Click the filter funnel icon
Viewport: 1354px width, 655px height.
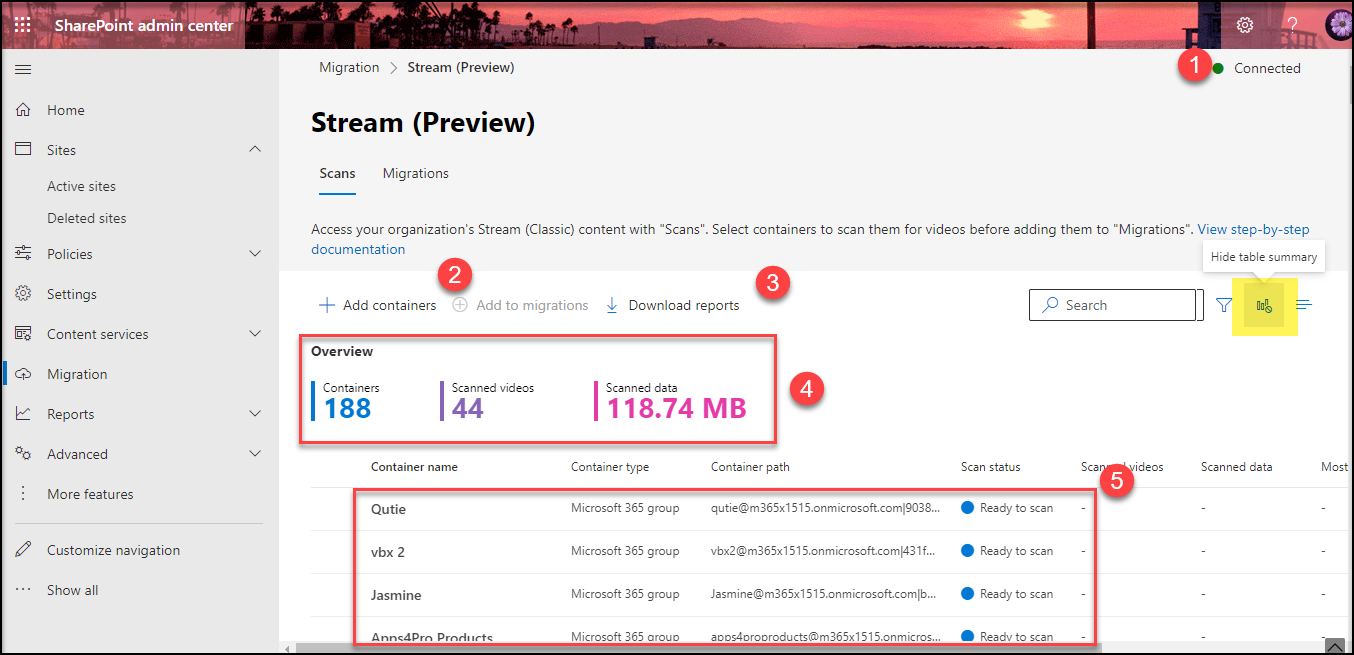tap(1224, 306)
